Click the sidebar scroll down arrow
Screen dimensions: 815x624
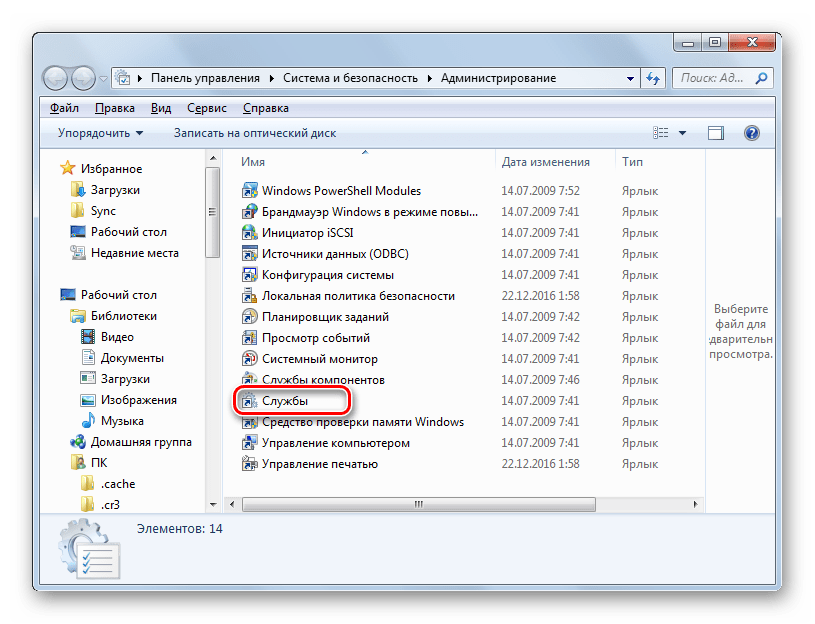pos(213,504)
